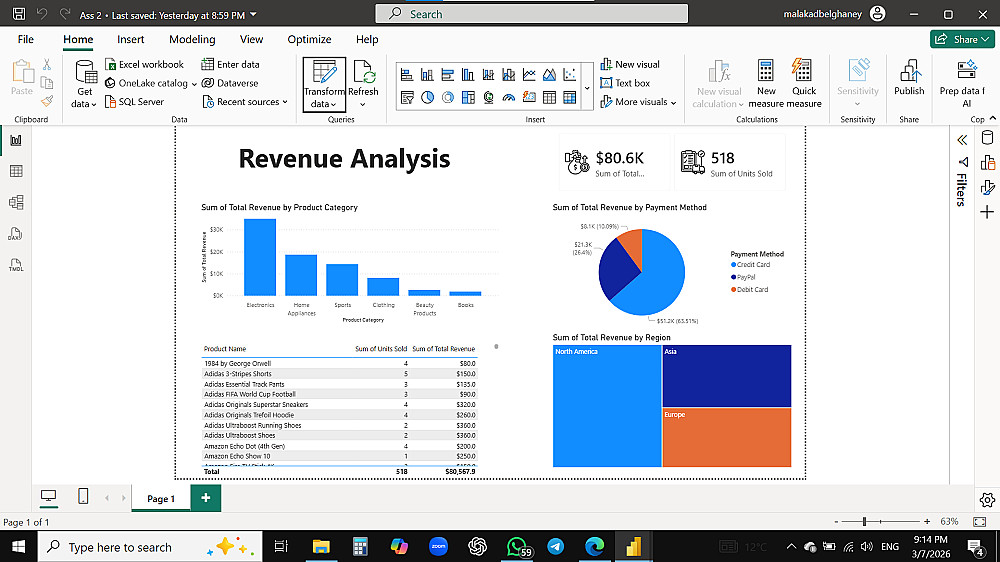Viewport: 1000px width, 562px height.
Task: Insert a pie chart visual
Action: [x=427, y=98]
